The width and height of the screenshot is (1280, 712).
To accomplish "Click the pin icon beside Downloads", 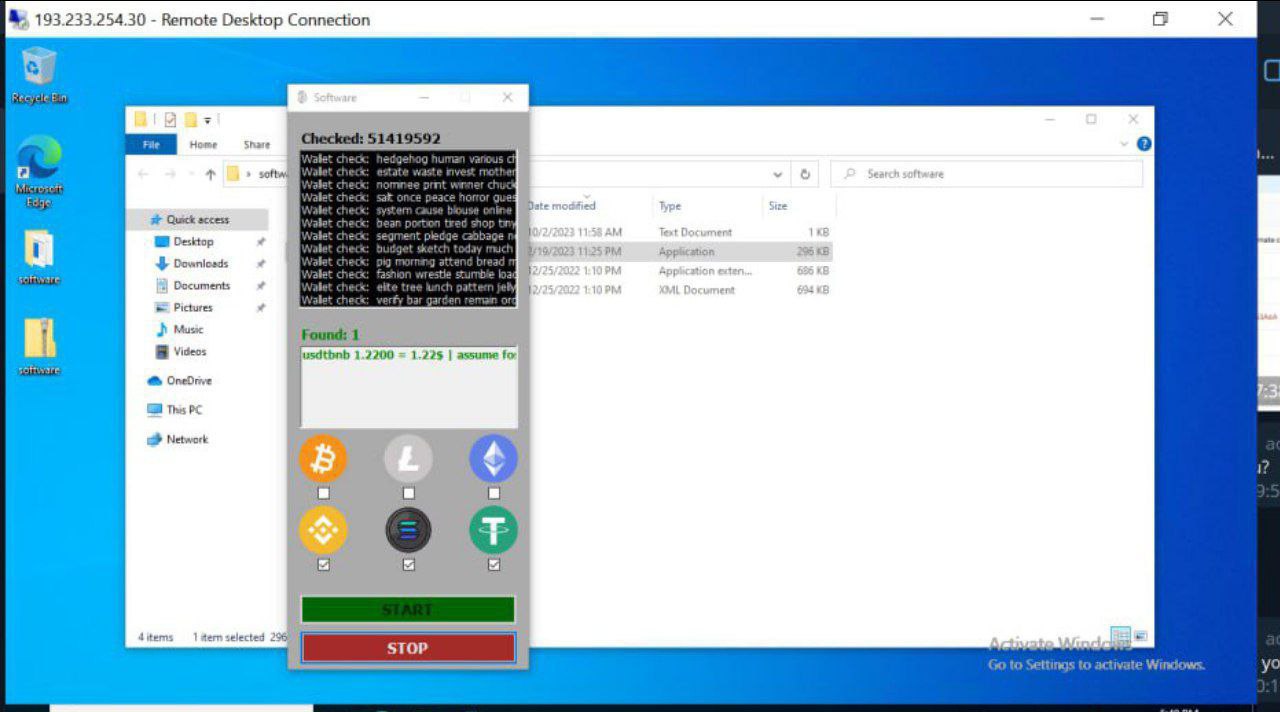I will pos(261,264).
